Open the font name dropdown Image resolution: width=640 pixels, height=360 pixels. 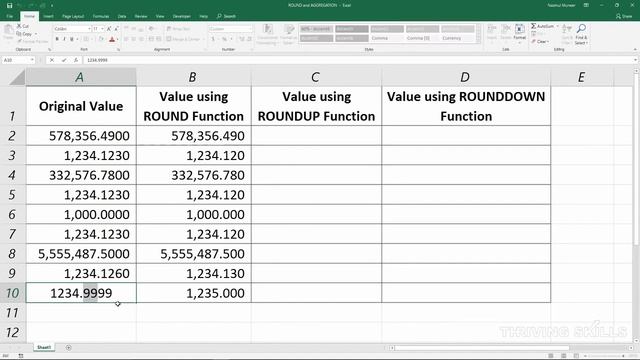(89, 29)
